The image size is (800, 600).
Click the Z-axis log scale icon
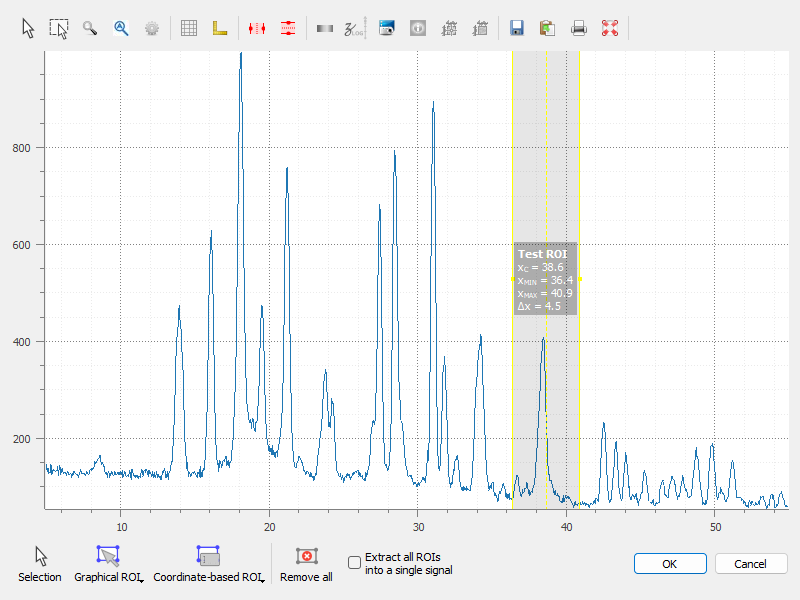355,28
